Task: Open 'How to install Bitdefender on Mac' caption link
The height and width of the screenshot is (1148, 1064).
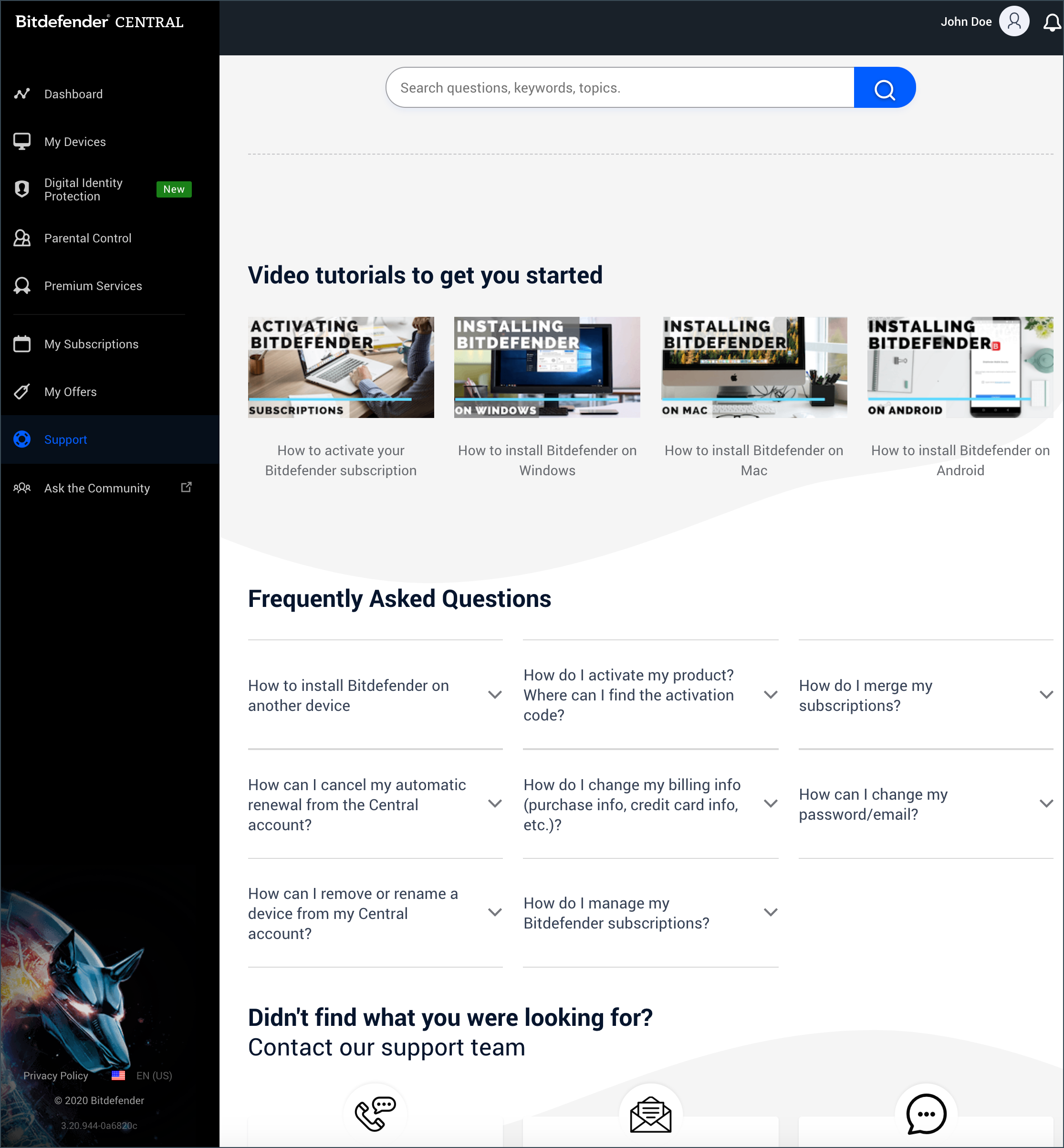Action: pyautogui.click(x=754, y=460)
